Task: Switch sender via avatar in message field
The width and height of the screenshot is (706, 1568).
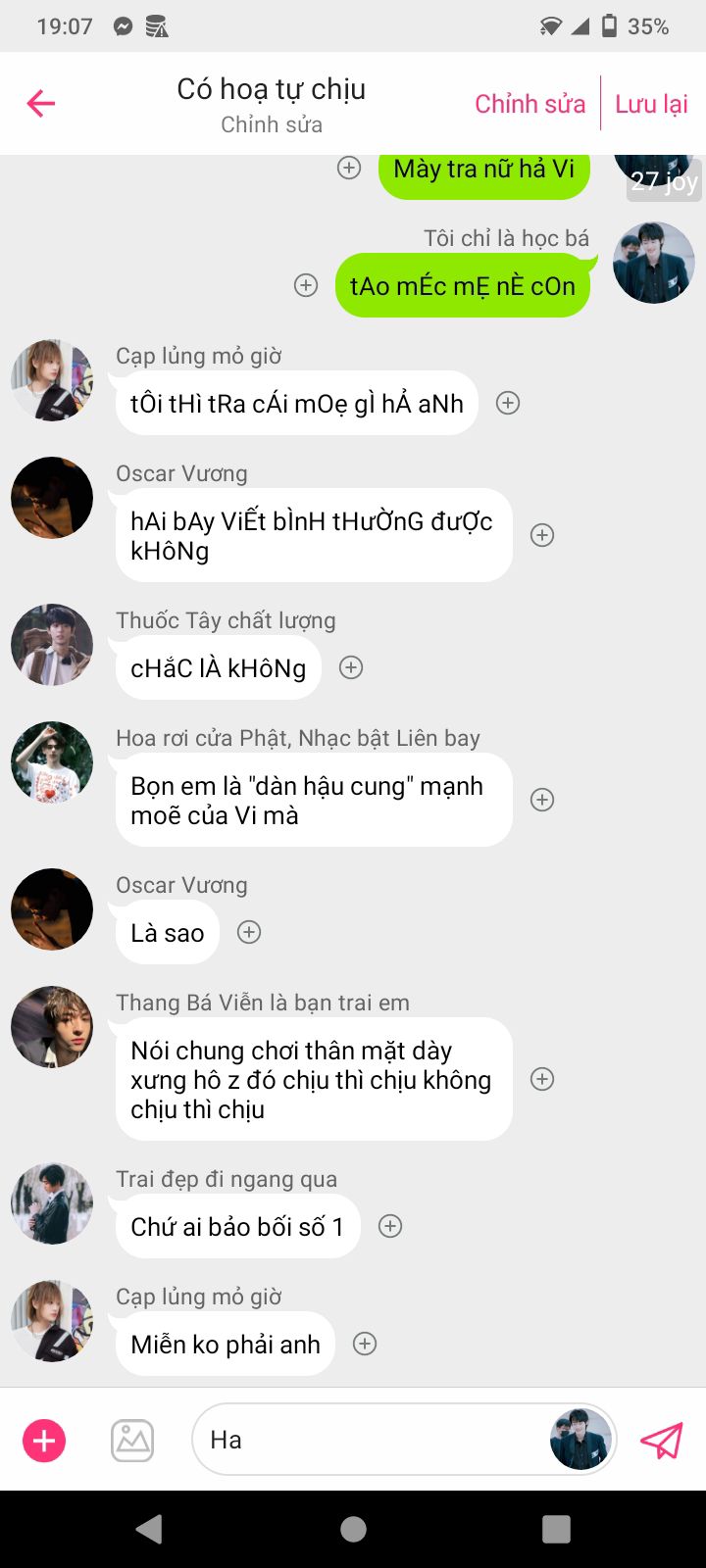Action: (x=580, y=1439)
